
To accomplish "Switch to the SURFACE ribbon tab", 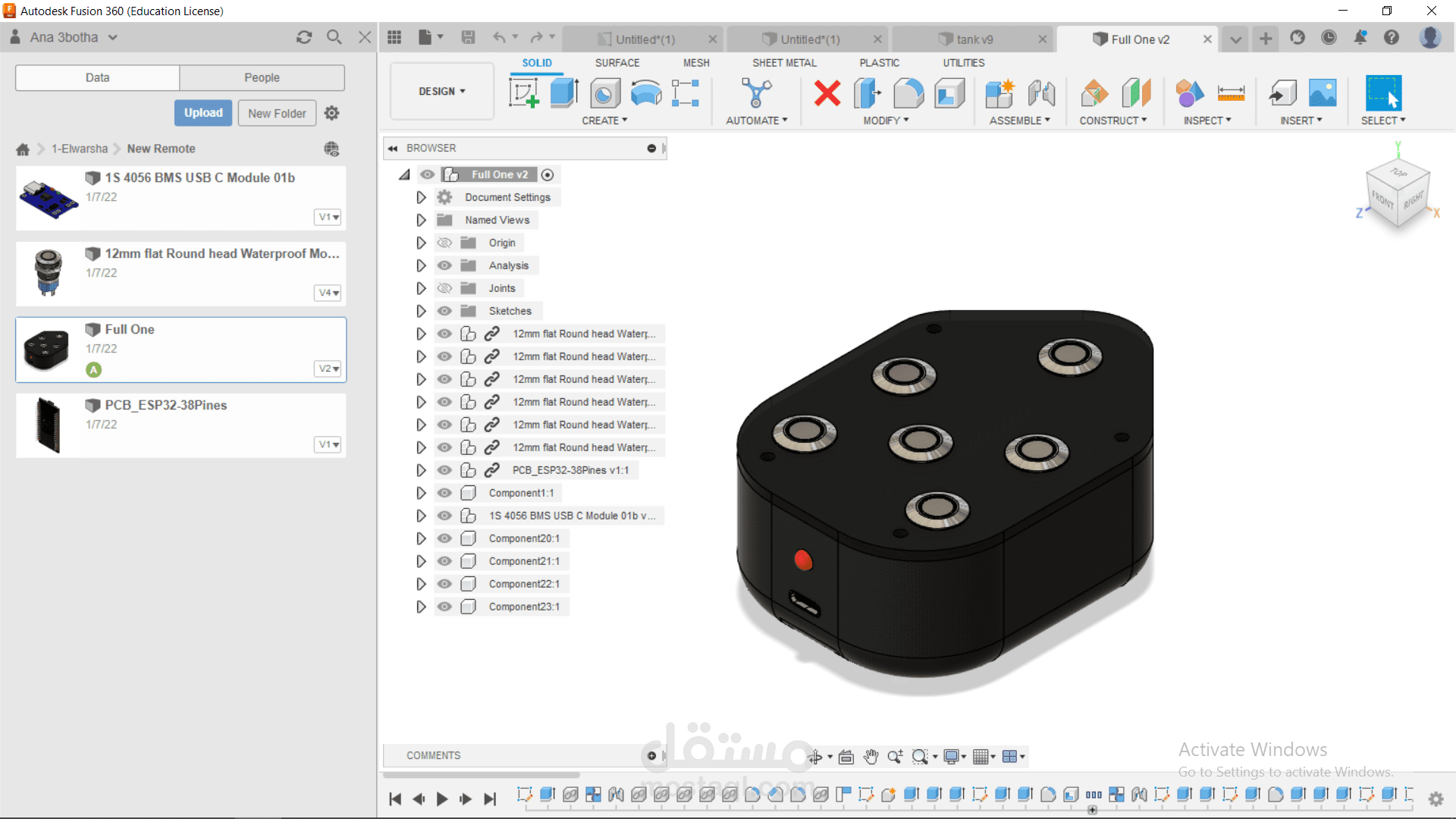I will [617, 63].
